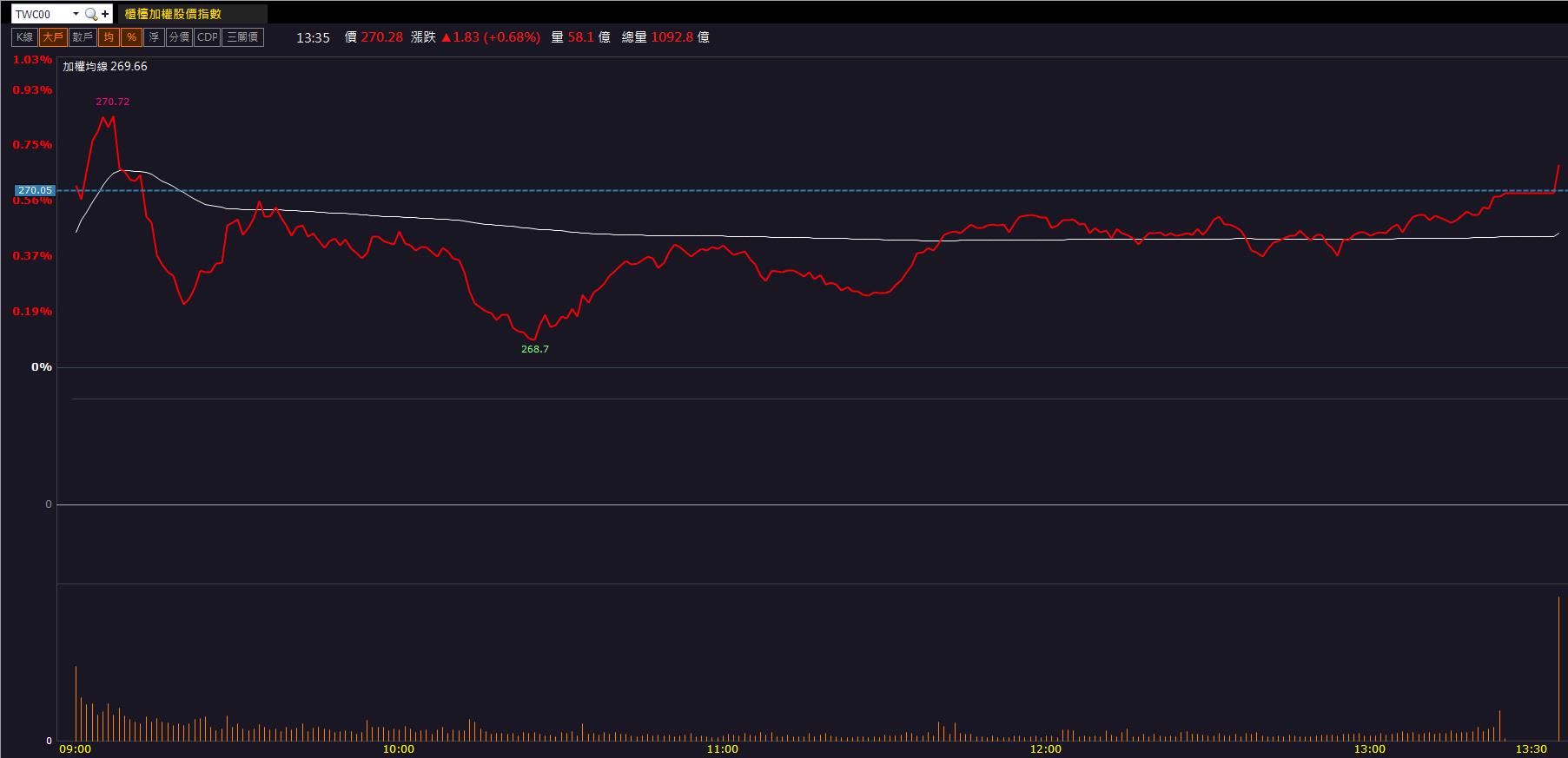Enable the 散戶 indicator button
This screenshot has height=758, width=1568.
coord(83,37)
